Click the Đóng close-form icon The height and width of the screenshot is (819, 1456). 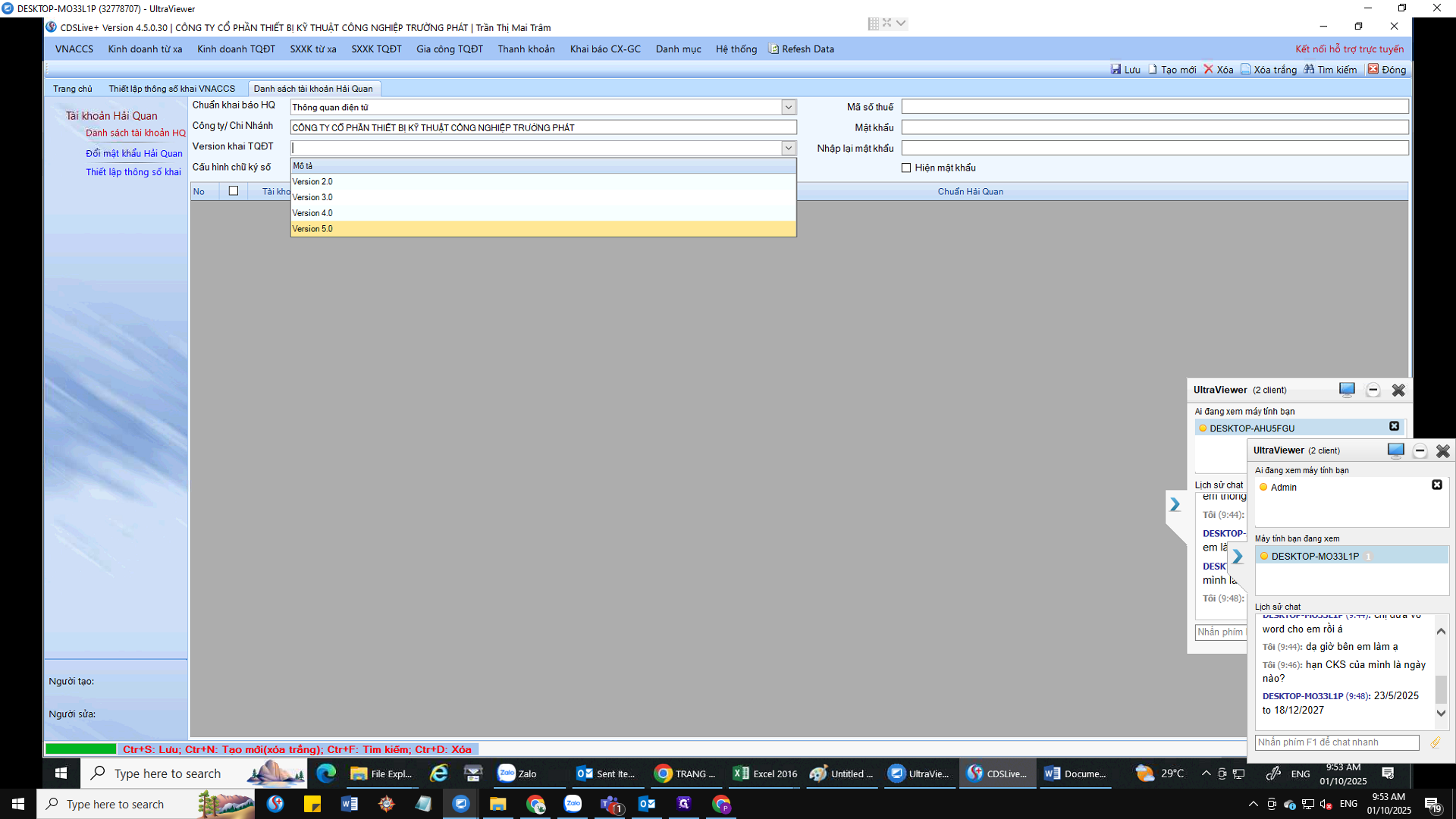click(1373, 69)
